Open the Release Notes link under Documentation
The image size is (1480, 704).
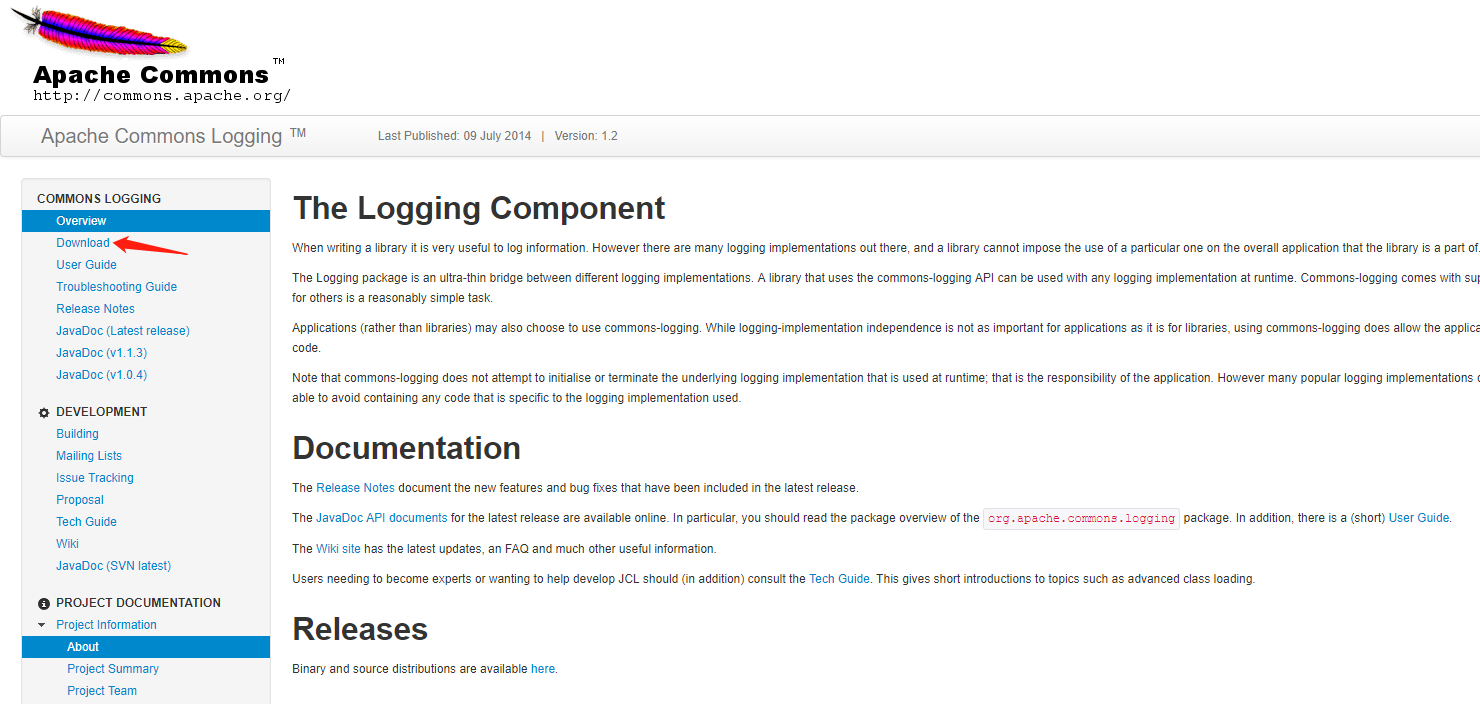click(x=355, y=487)
